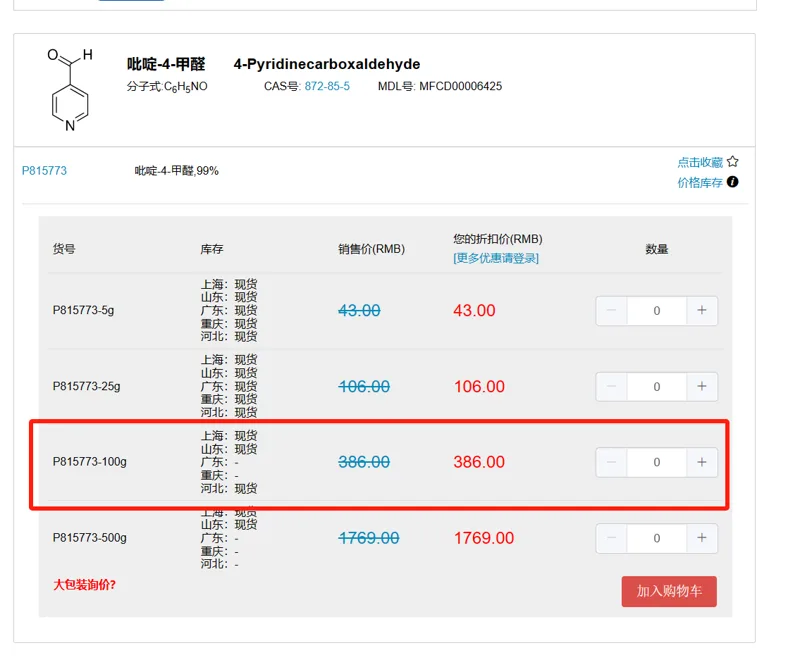Click the 货号 column header
This screenshot has width=800, height=667.
click(x=64, y=249)
